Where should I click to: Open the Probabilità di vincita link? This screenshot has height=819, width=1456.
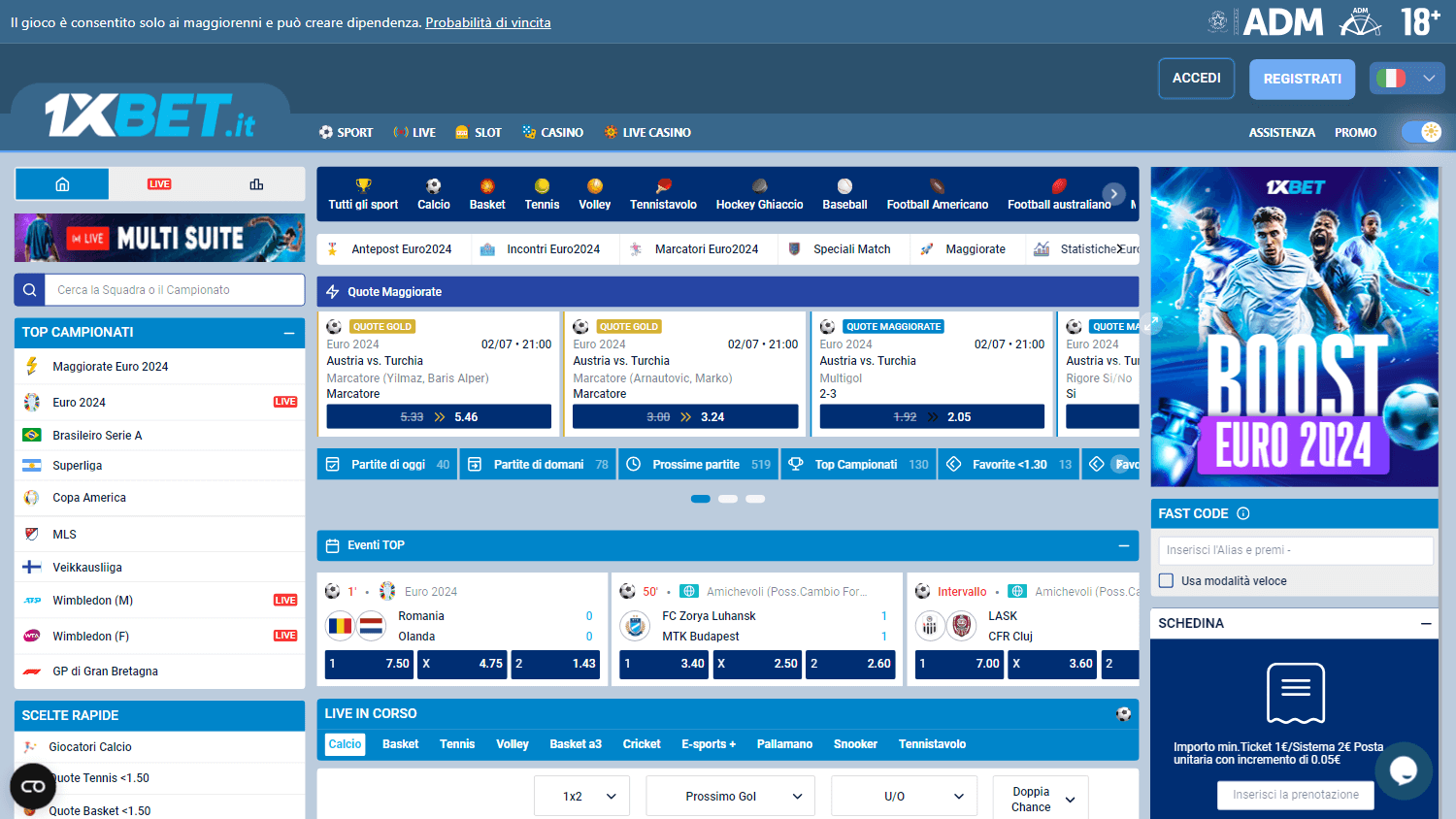pos(488,22)
